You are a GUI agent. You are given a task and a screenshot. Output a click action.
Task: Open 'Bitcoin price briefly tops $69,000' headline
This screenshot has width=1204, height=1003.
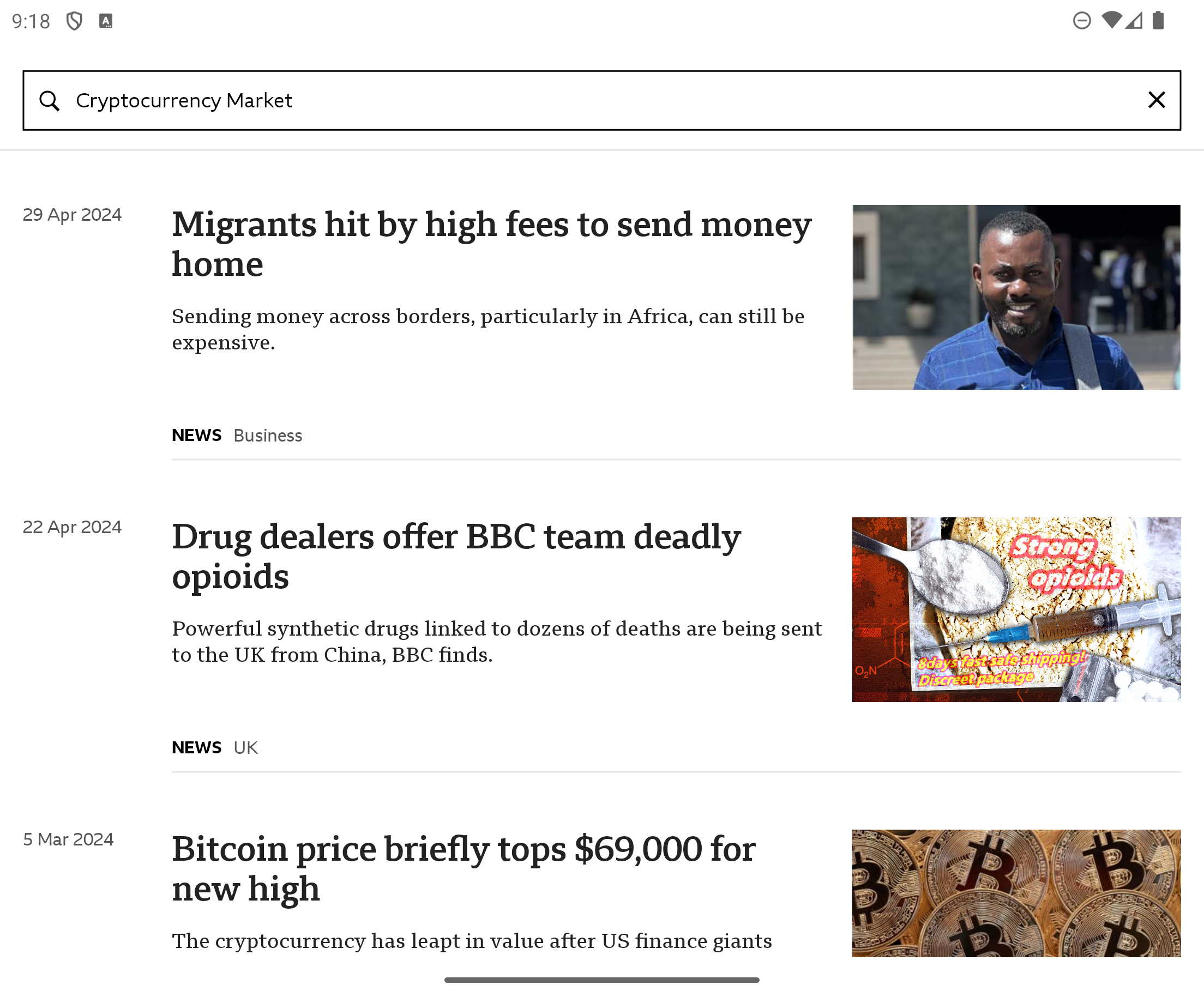coord(463,868)
